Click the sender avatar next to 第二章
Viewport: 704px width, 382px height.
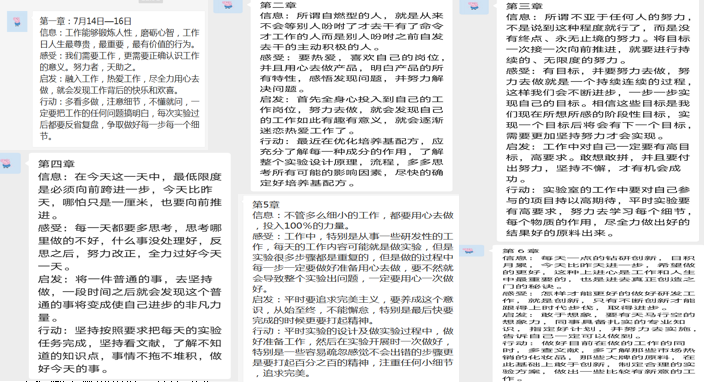pyautogui.click(x=228, y=5)
